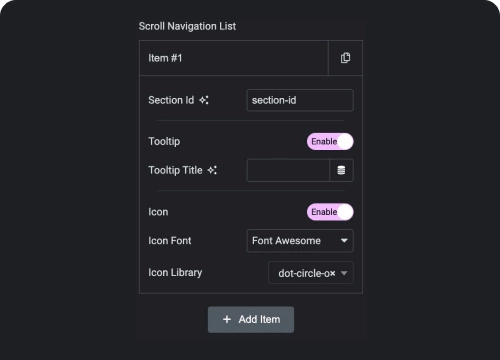Click the dot-circle-o selected value
The height and width of the screenshot is (360, 500).
304,273
